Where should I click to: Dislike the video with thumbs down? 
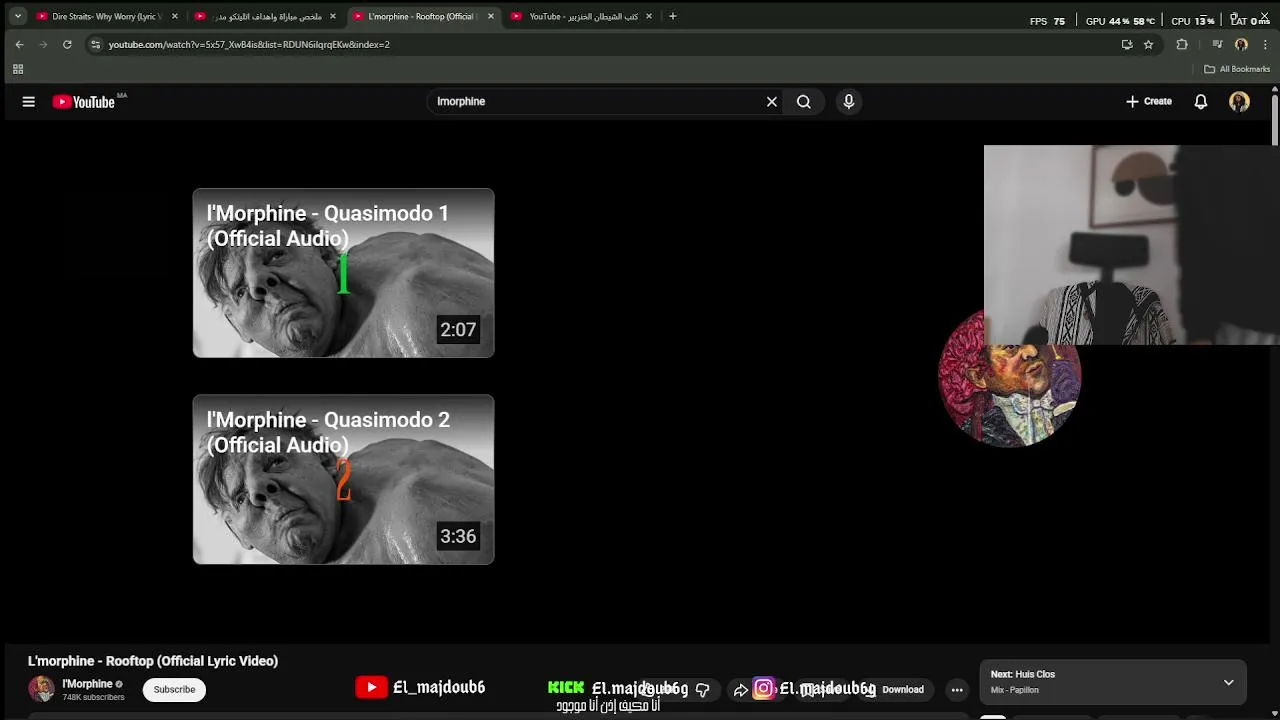703,689
